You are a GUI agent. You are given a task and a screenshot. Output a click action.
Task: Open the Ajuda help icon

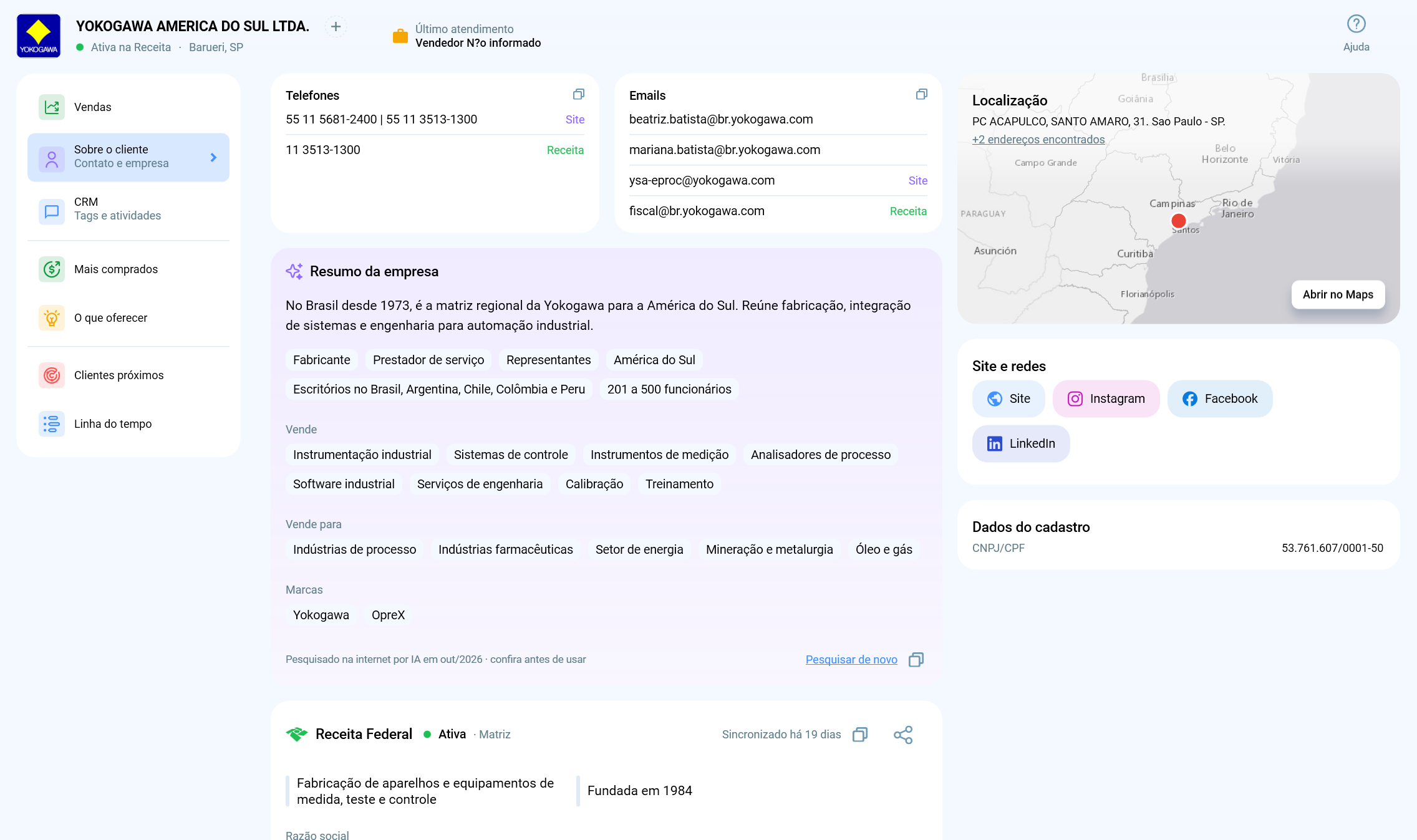(x=1356, y=24)
